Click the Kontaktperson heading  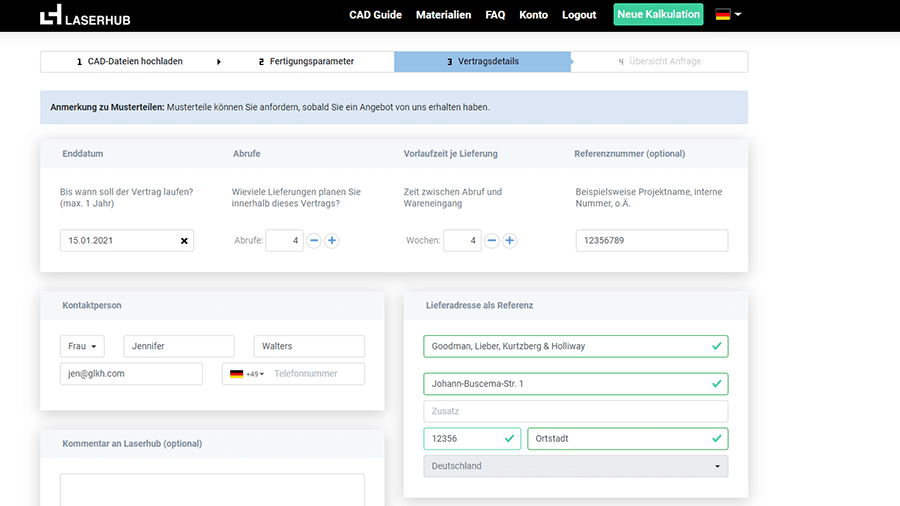tap(92, 305)
